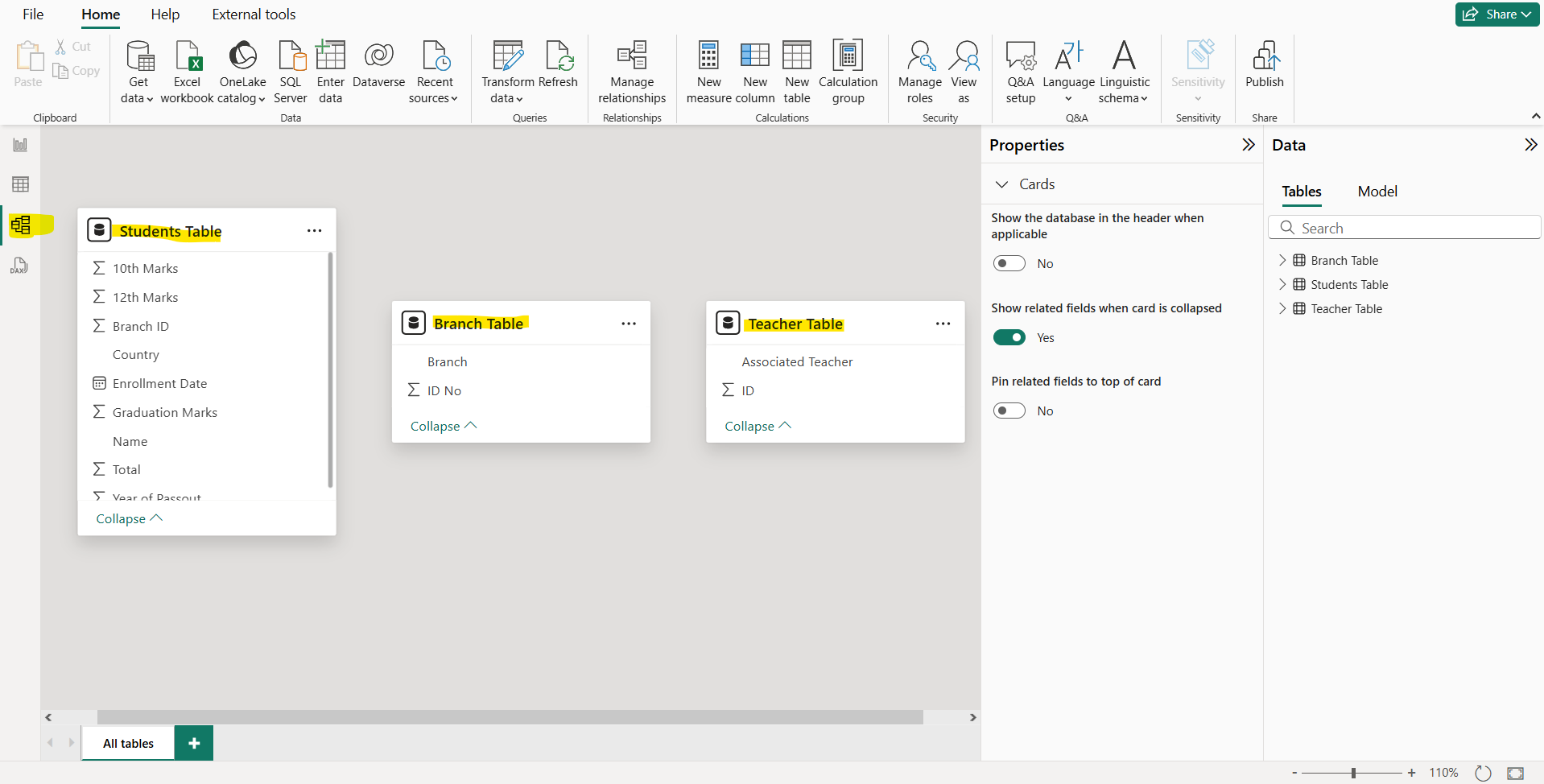This screenshot has width=1544, height=784.
Task: Disable 'Show related fields when card is collapsed'
Action: pyautogui.click(x=1009, y=337)
